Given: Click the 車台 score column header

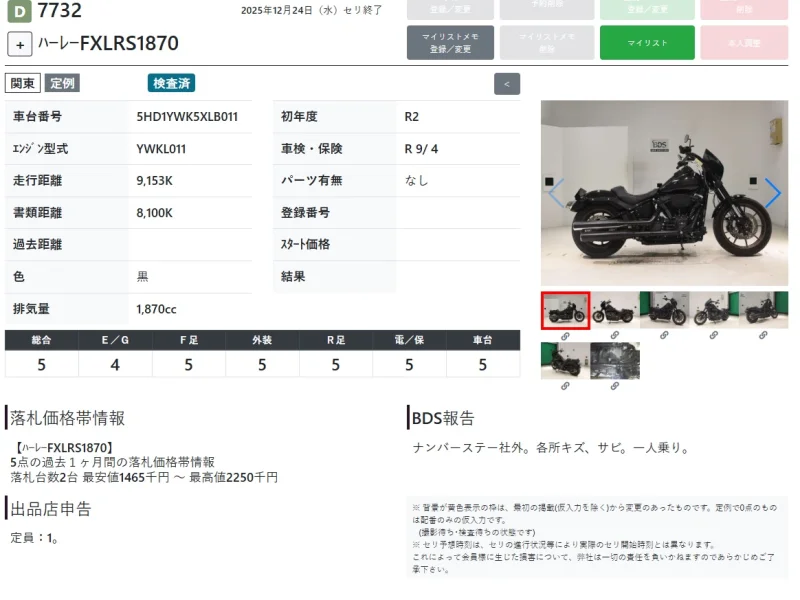Looking at the screenshot, I should [483, 340].
